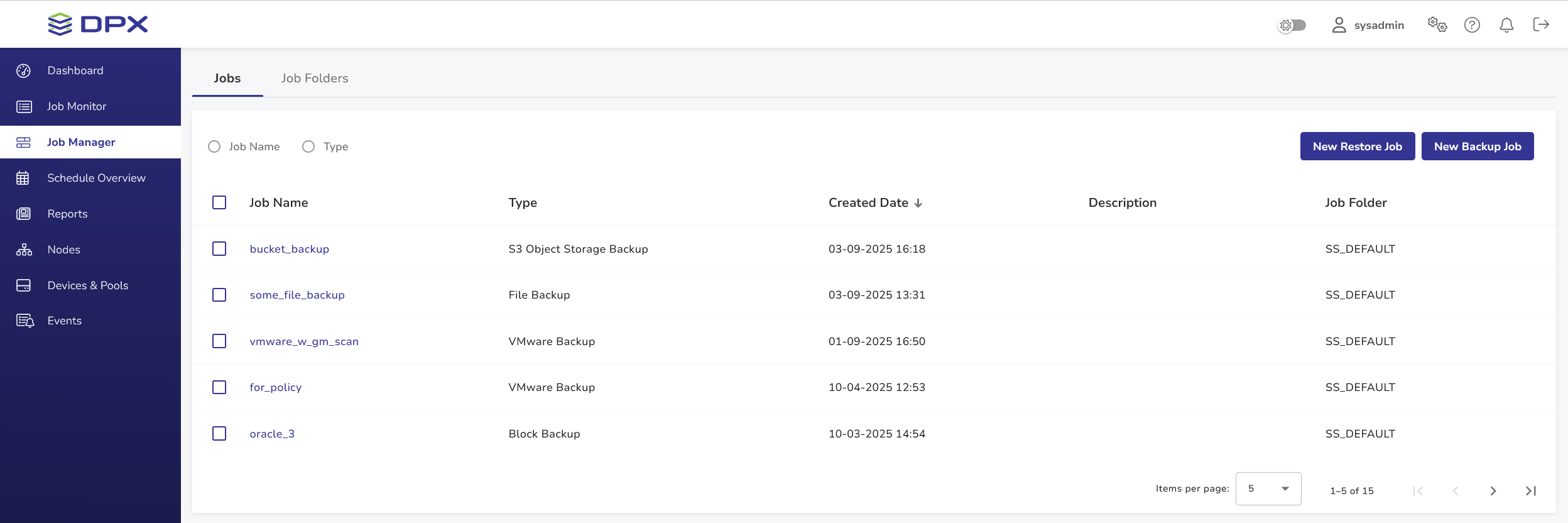The image size is (1568, 523).
Task: Tick the select-all checkbox in table header
Action: (x=219, y=202)
